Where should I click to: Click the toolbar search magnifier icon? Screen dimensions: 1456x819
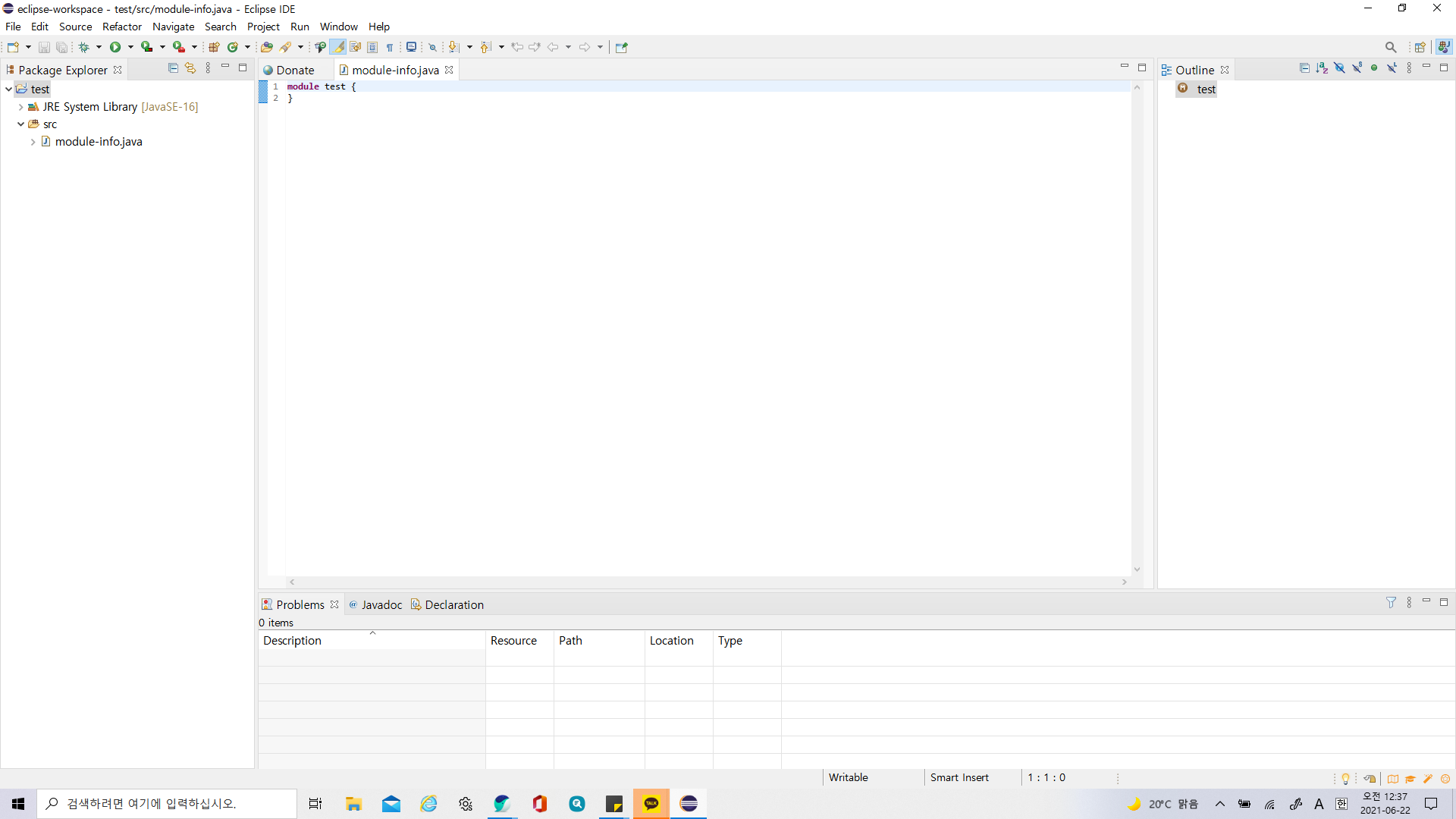click(x=1391, y=47)
